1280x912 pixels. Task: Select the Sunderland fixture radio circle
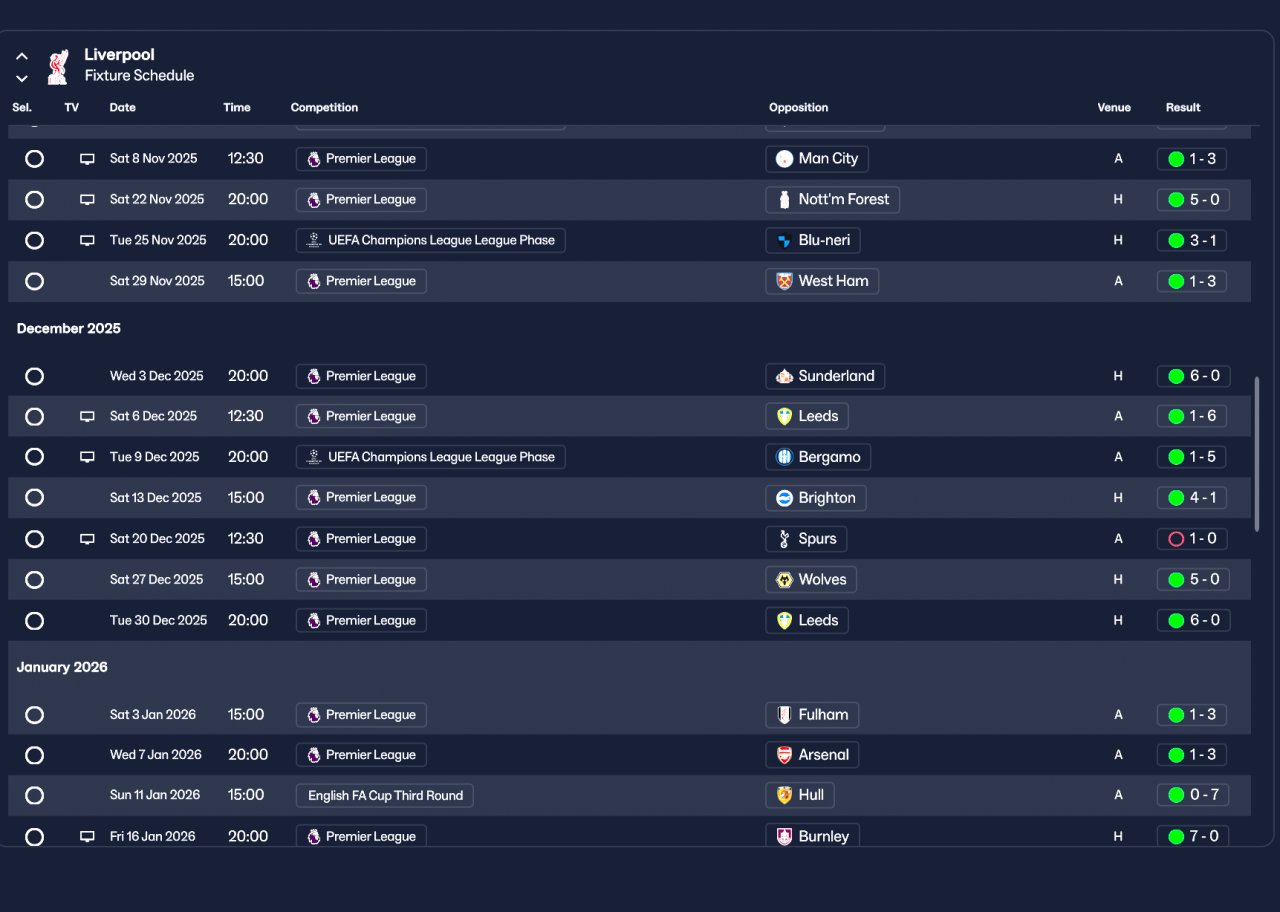click(x=34, y=376)
